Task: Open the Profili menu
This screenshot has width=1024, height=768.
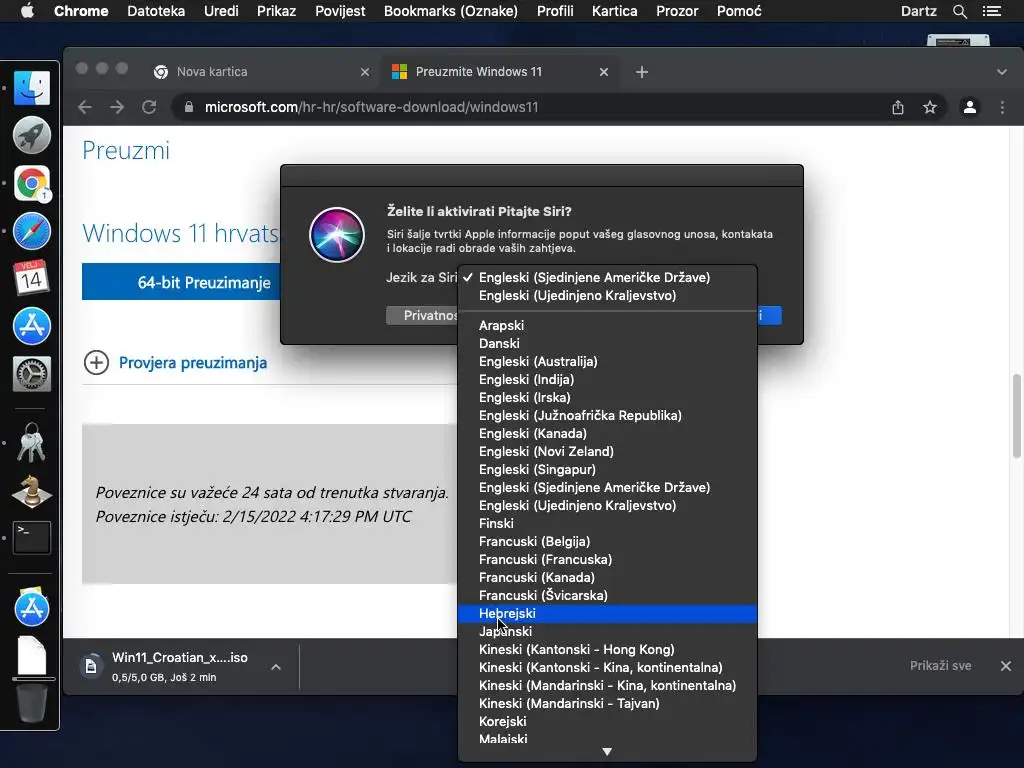Action: 554,11
